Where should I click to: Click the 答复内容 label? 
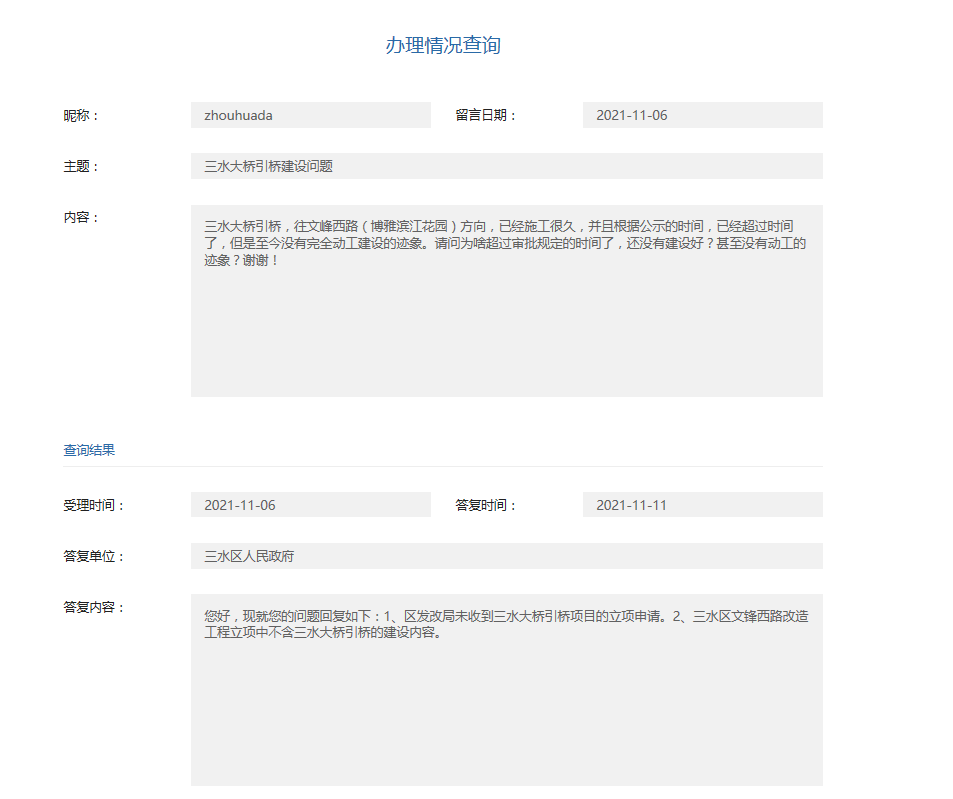94,607
